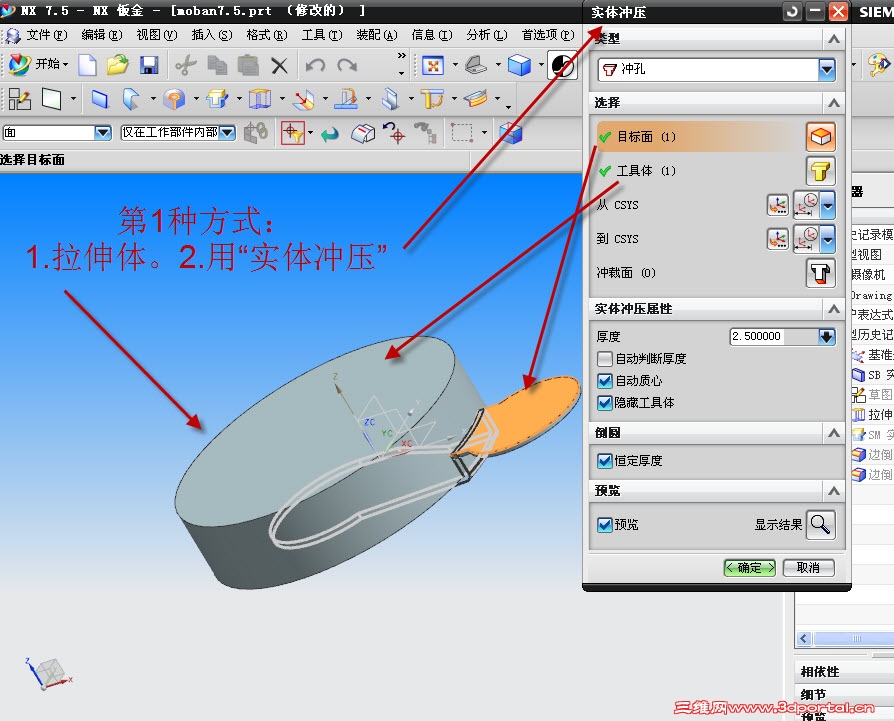
Task: Select the 工具体 (1) selection row
Action: click(x=699, y=170)
